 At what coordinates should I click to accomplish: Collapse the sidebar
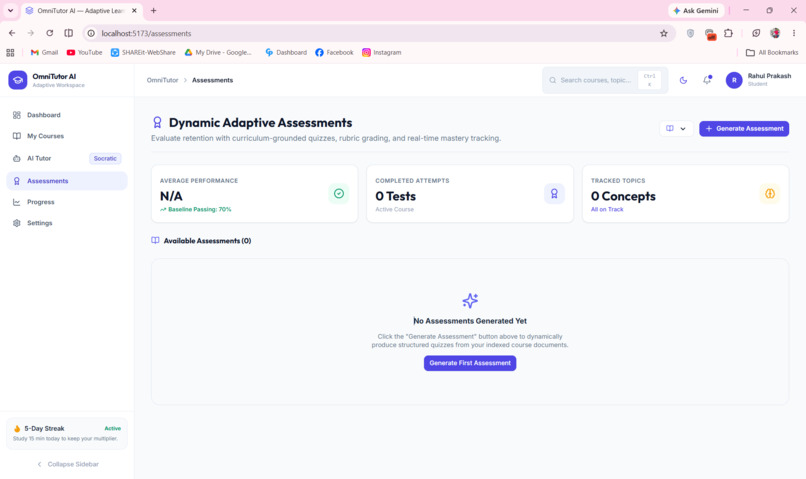pos(67,464)
